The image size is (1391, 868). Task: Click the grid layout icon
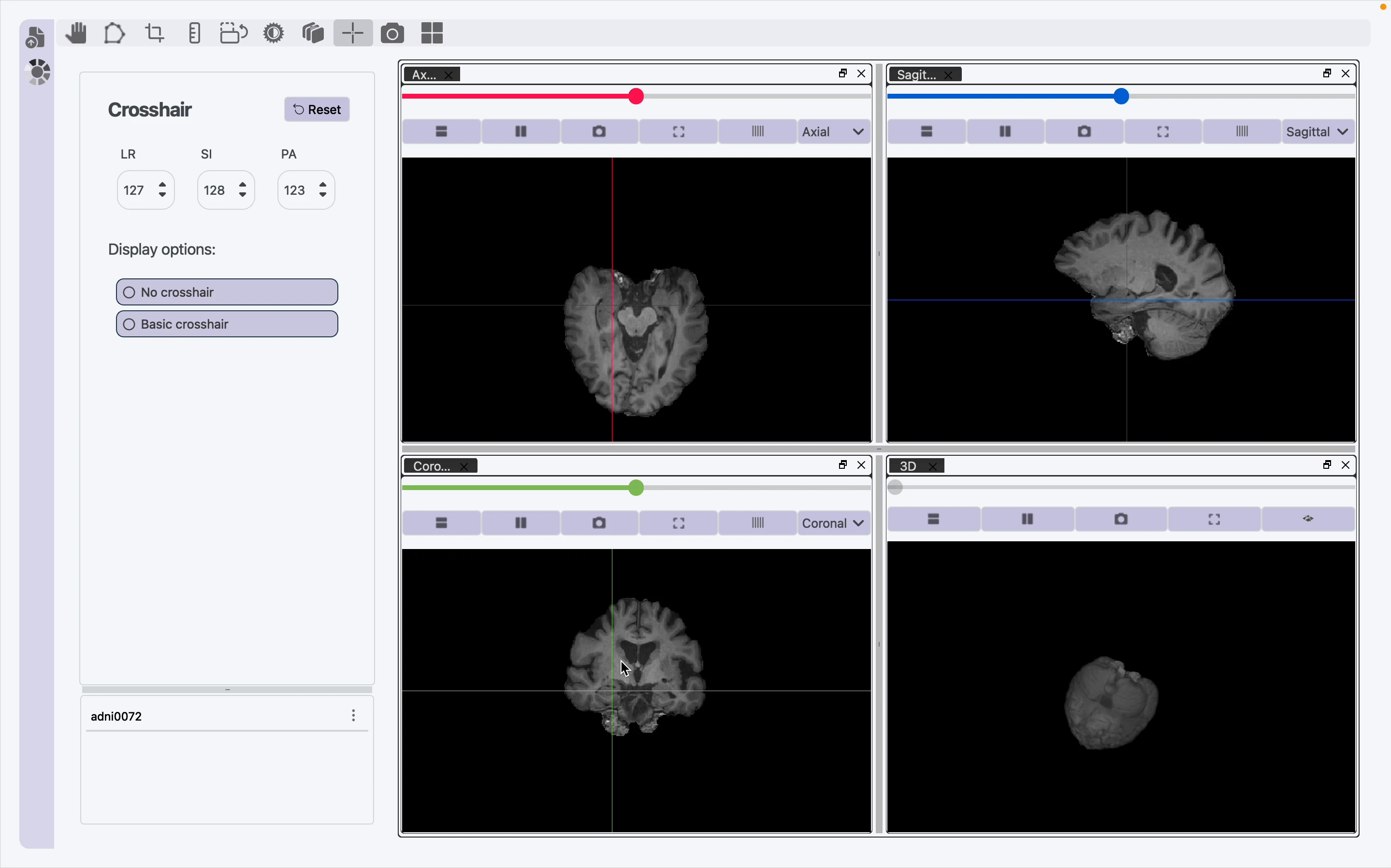[432, 33]
